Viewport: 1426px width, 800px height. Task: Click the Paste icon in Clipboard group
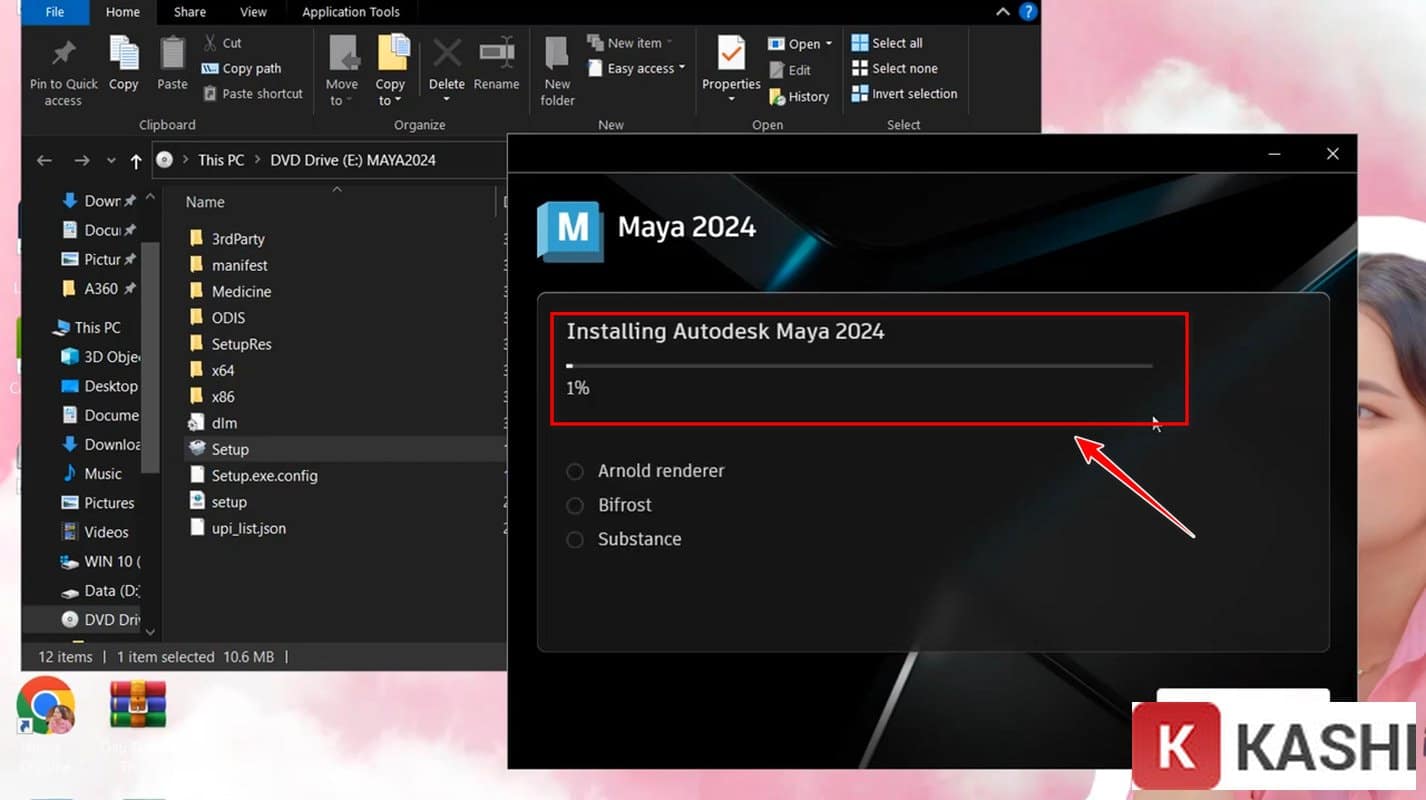172,54
